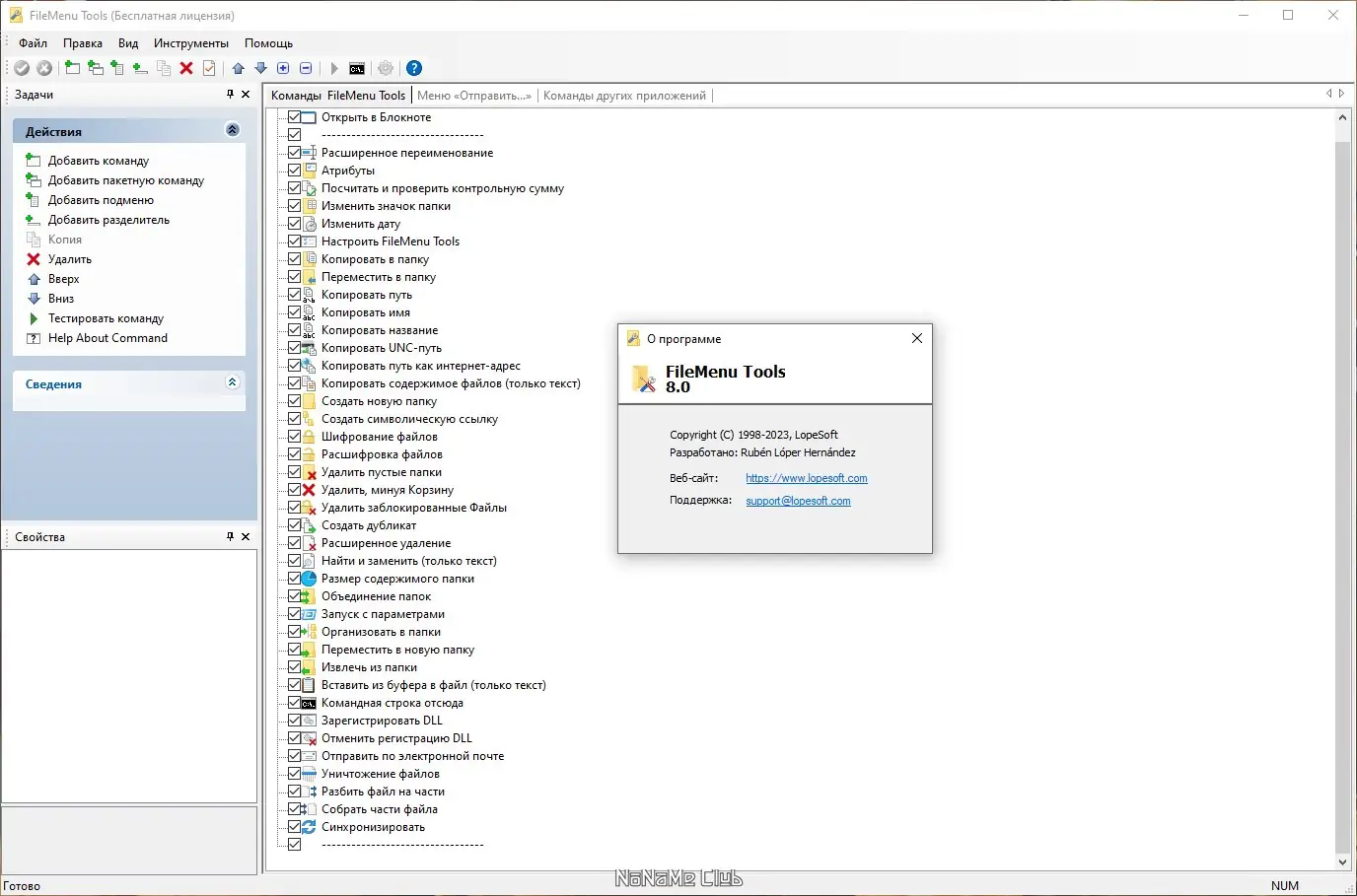Toggle the «Извлечь из папки» checkbox
Viewport: 1357px width, 896px height.
(x=294, y=667)
